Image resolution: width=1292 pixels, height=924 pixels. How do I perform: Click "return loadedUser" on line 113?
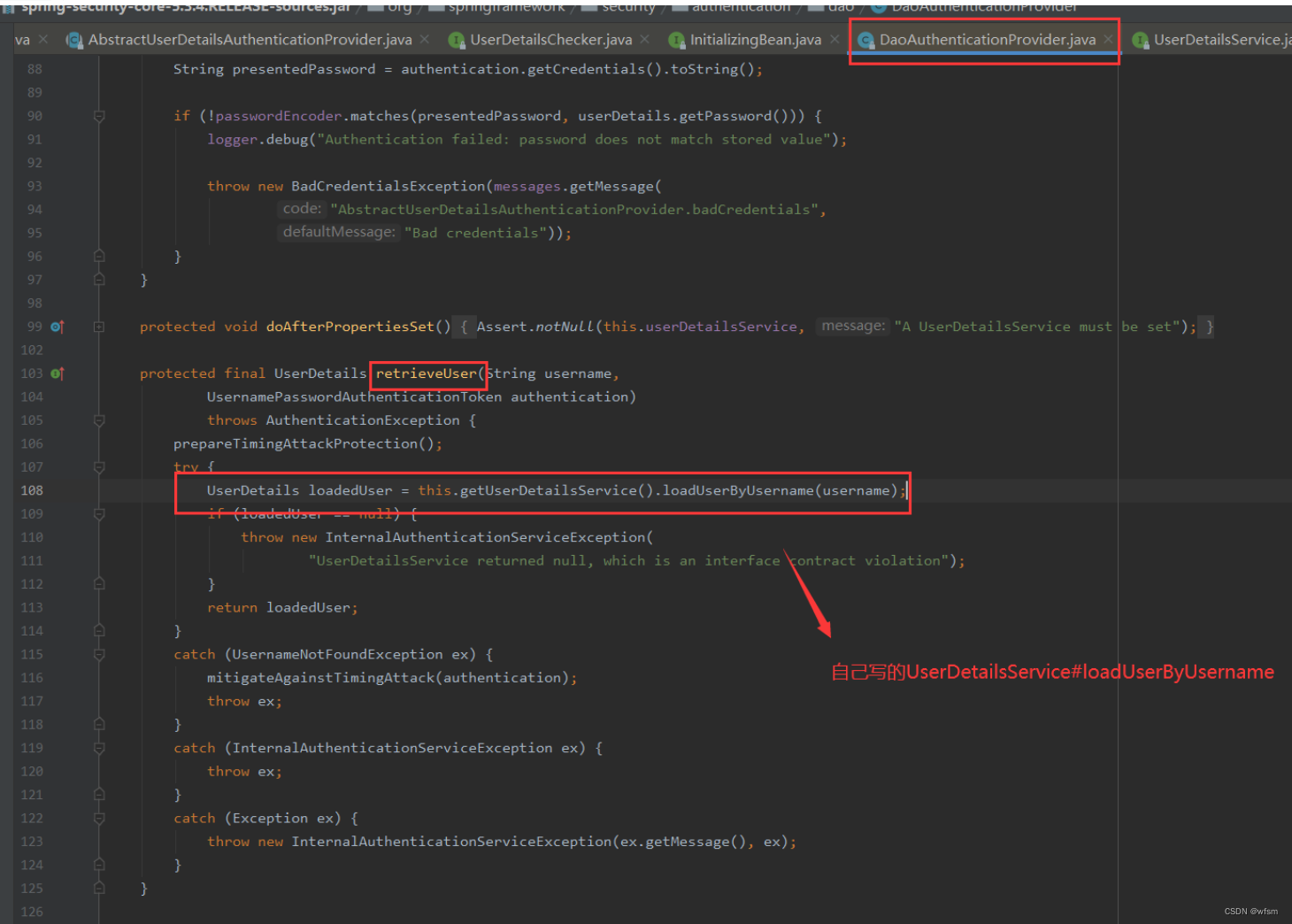pyautogui.click(x=280, y=608)
